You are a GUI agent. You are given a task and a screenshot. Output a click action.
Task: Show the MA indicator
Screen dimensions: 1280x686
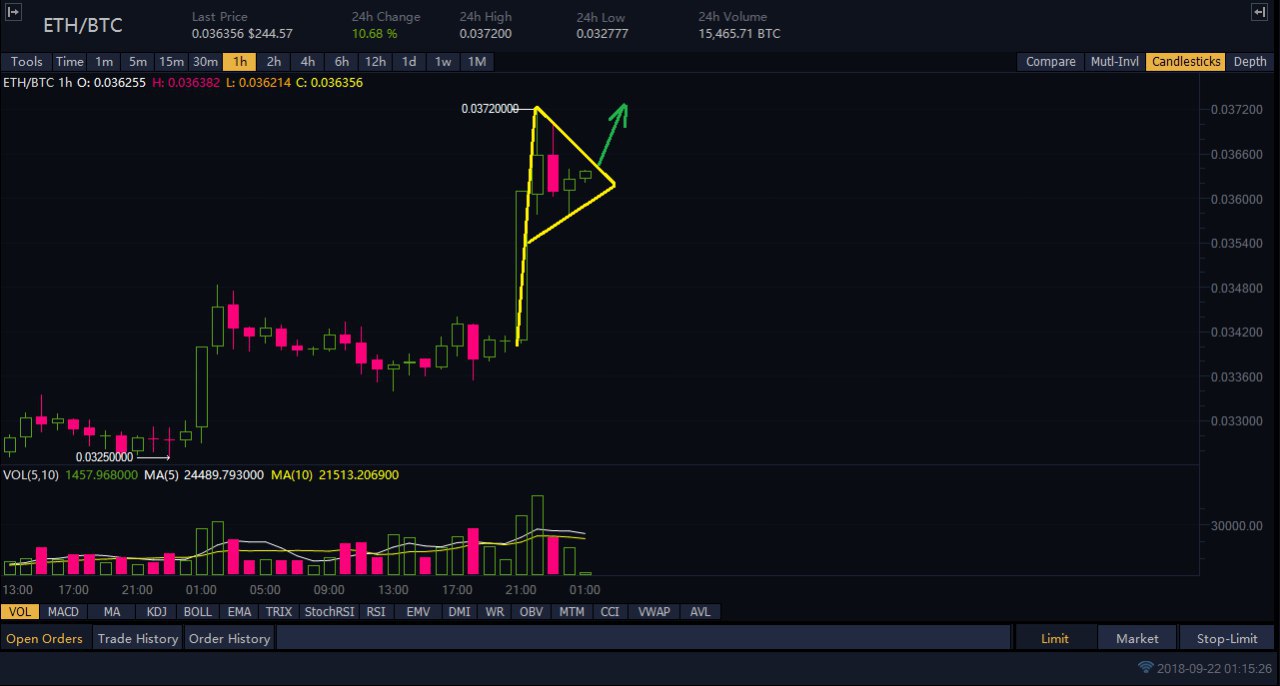tap(112, 611)
